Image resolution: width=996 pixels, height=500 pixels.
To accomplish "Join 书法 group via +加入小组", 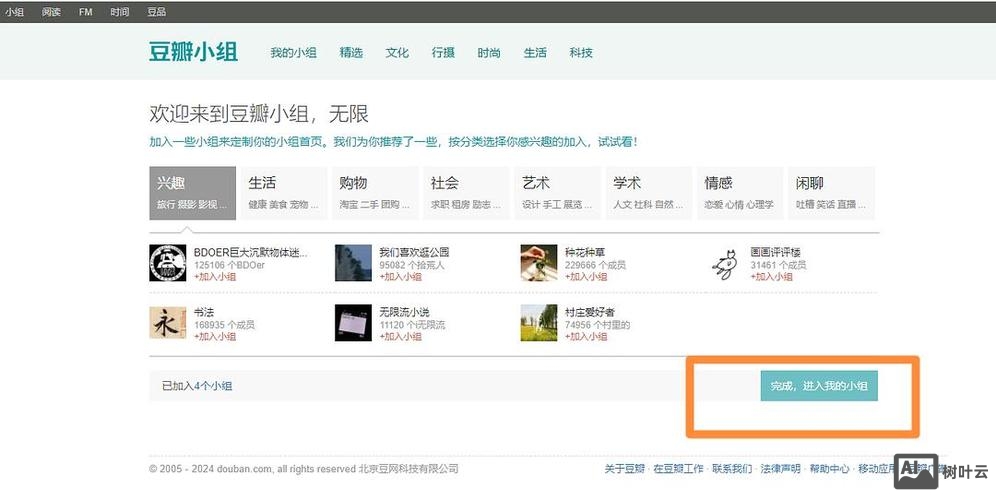I will pyautogui.click(x=215, y=336).
